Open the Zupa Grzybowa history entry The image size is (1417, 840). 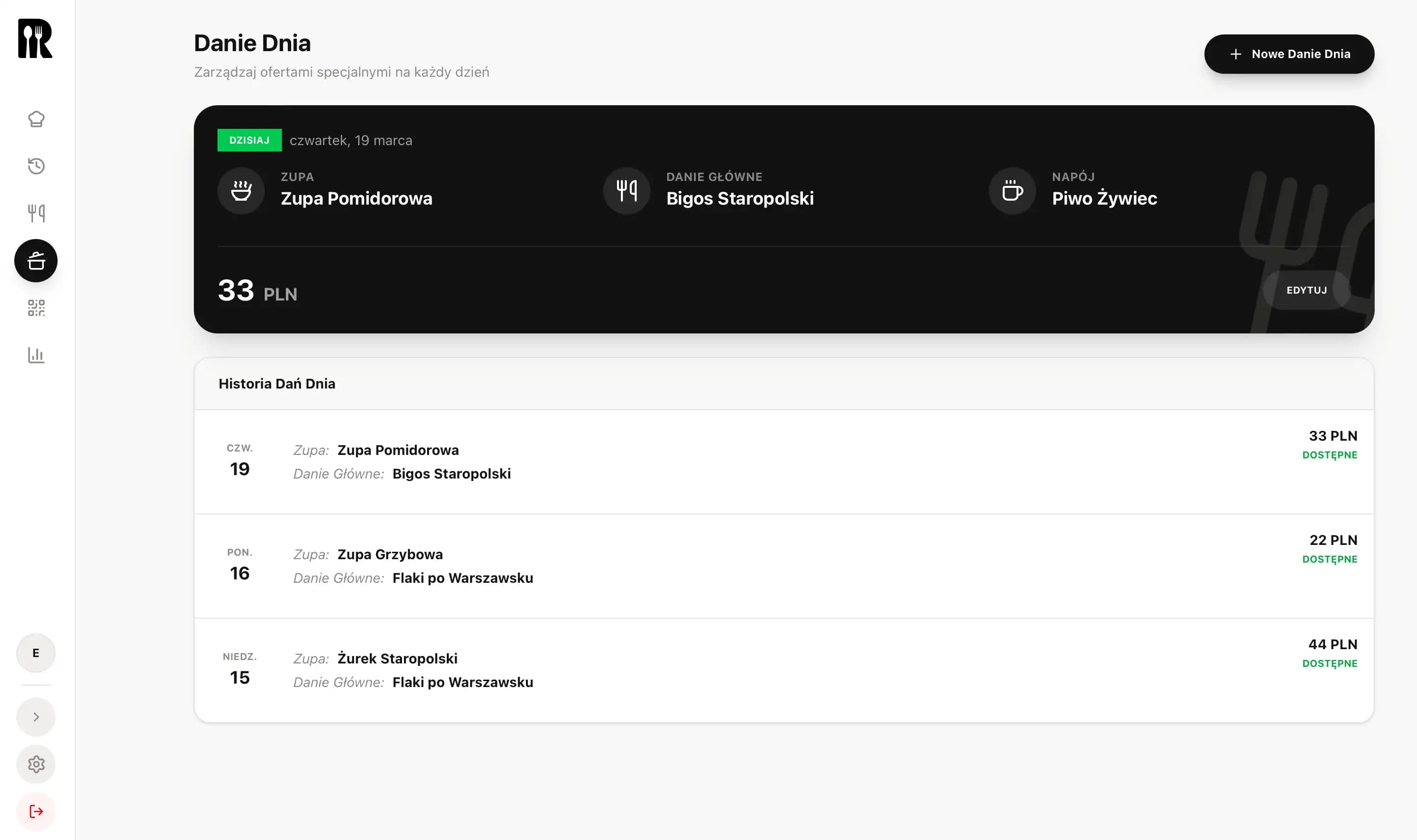click(783, 566)
